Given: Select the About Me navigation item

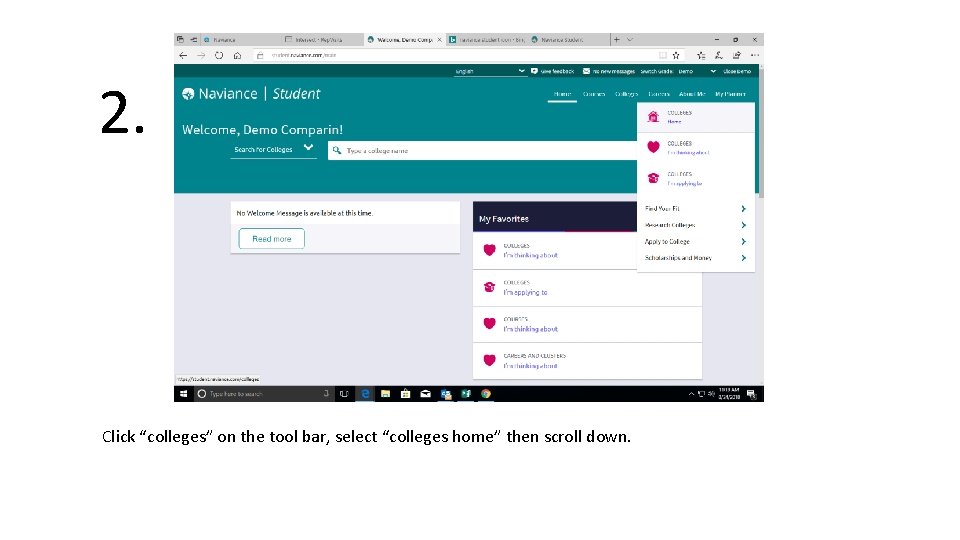Looking at the screenshot, I should (x=692, y=94).
